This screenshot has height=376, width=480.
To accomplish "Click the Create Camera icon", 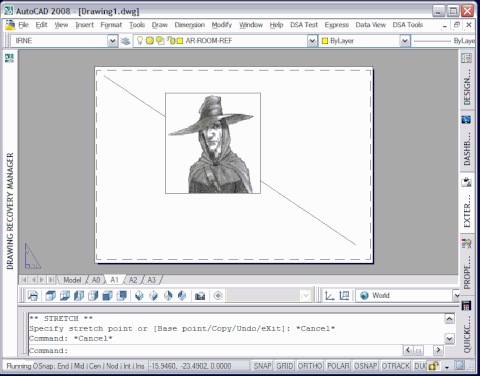I will tap(200, 296).
